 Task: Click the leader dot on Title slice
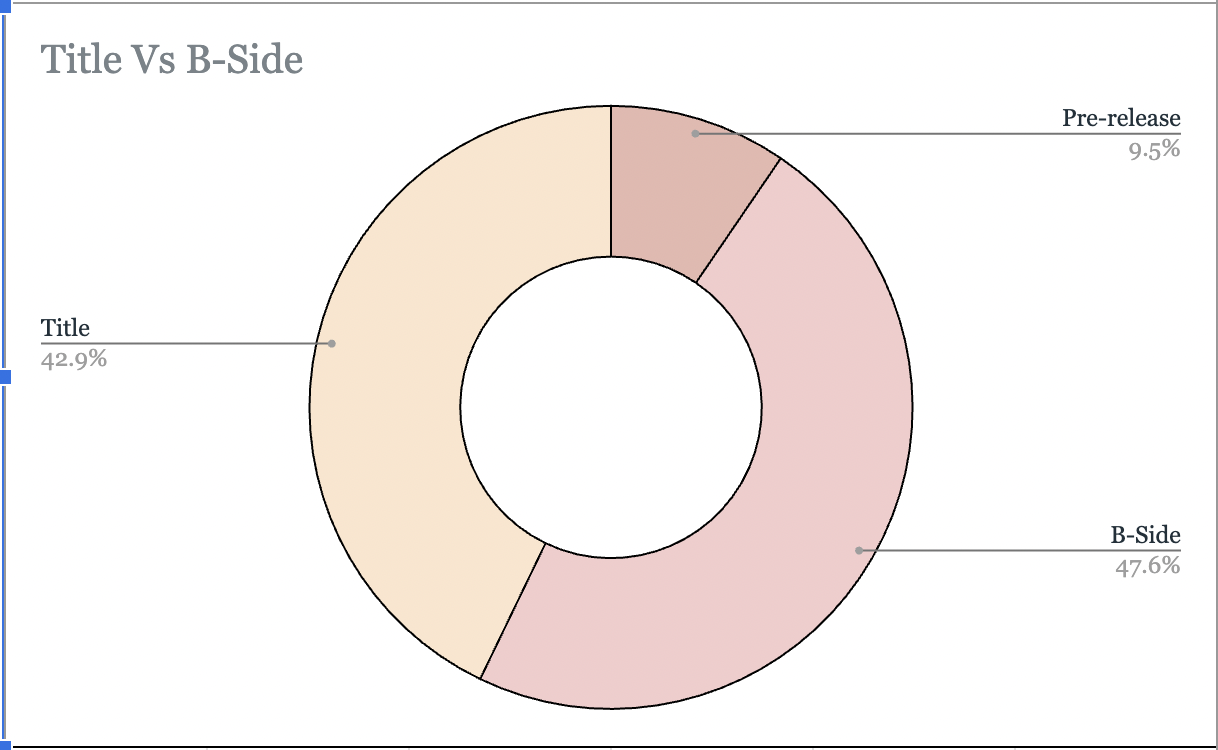(332, 344)
